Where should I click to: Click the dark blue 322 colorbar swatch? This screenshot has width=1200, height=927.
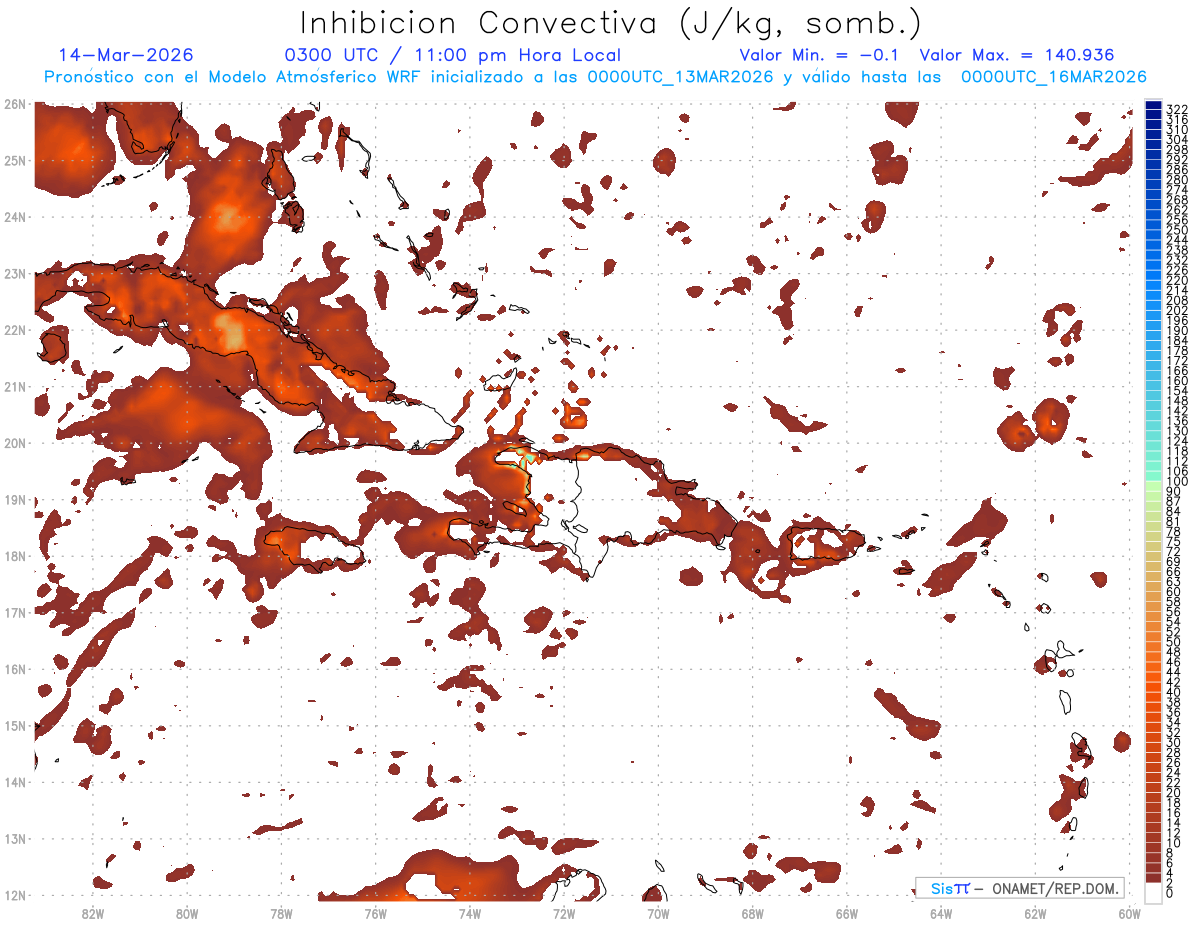tap(1153, 104)
